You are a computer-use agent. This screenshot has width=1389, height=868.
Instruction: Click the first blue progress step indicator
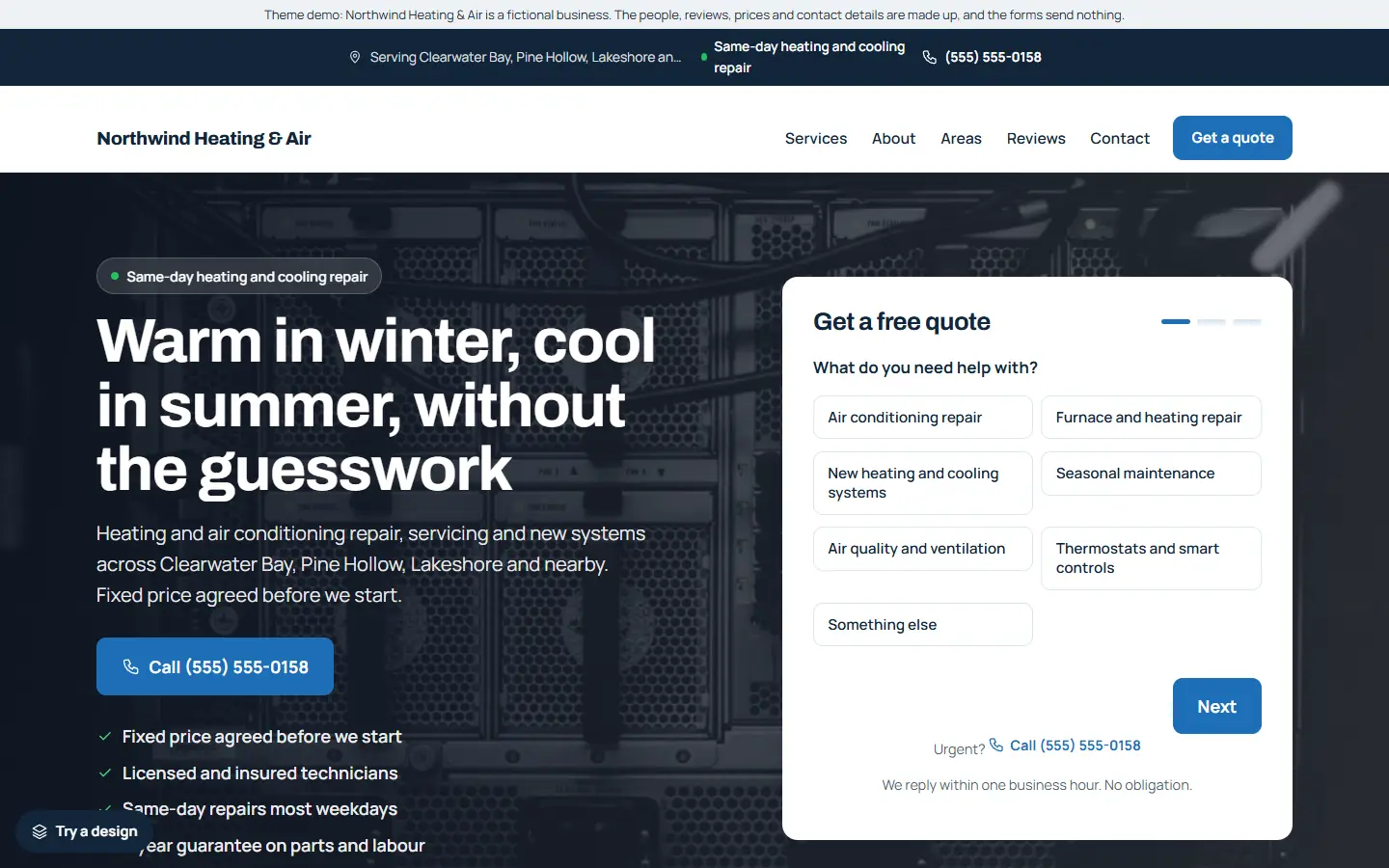click(1176, 321)
